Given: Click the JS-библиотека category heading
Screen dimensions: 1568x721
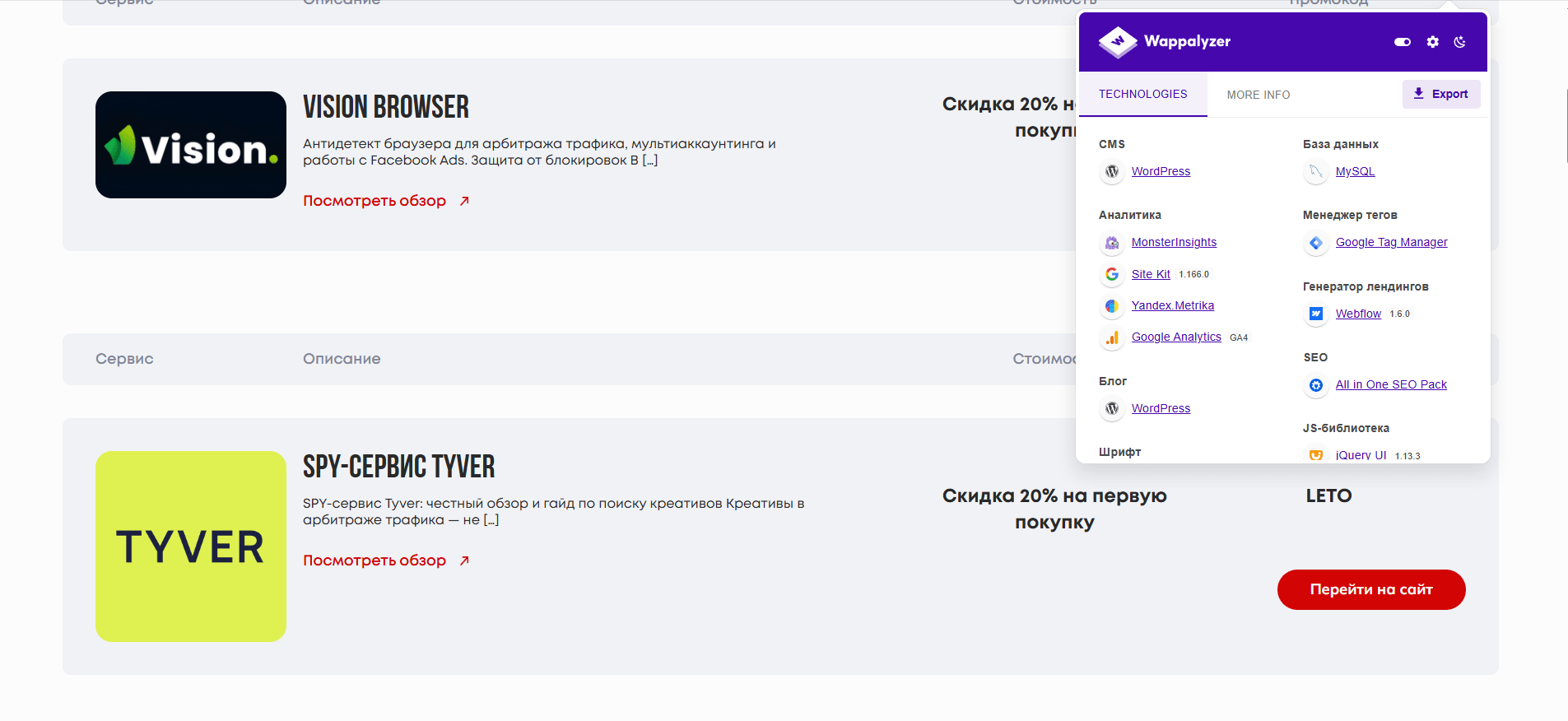Looking at the screenshot, I should pyautogui.click(x=1346, y=428).
